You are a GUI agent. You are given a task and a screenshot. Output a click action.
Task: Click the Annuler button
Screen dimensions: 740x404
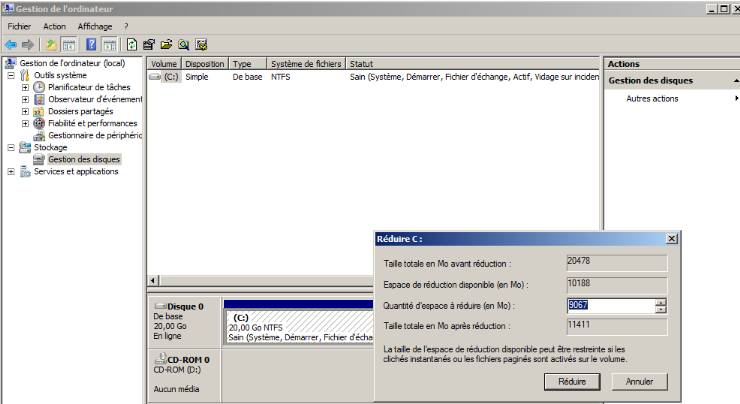pos(639,381)
